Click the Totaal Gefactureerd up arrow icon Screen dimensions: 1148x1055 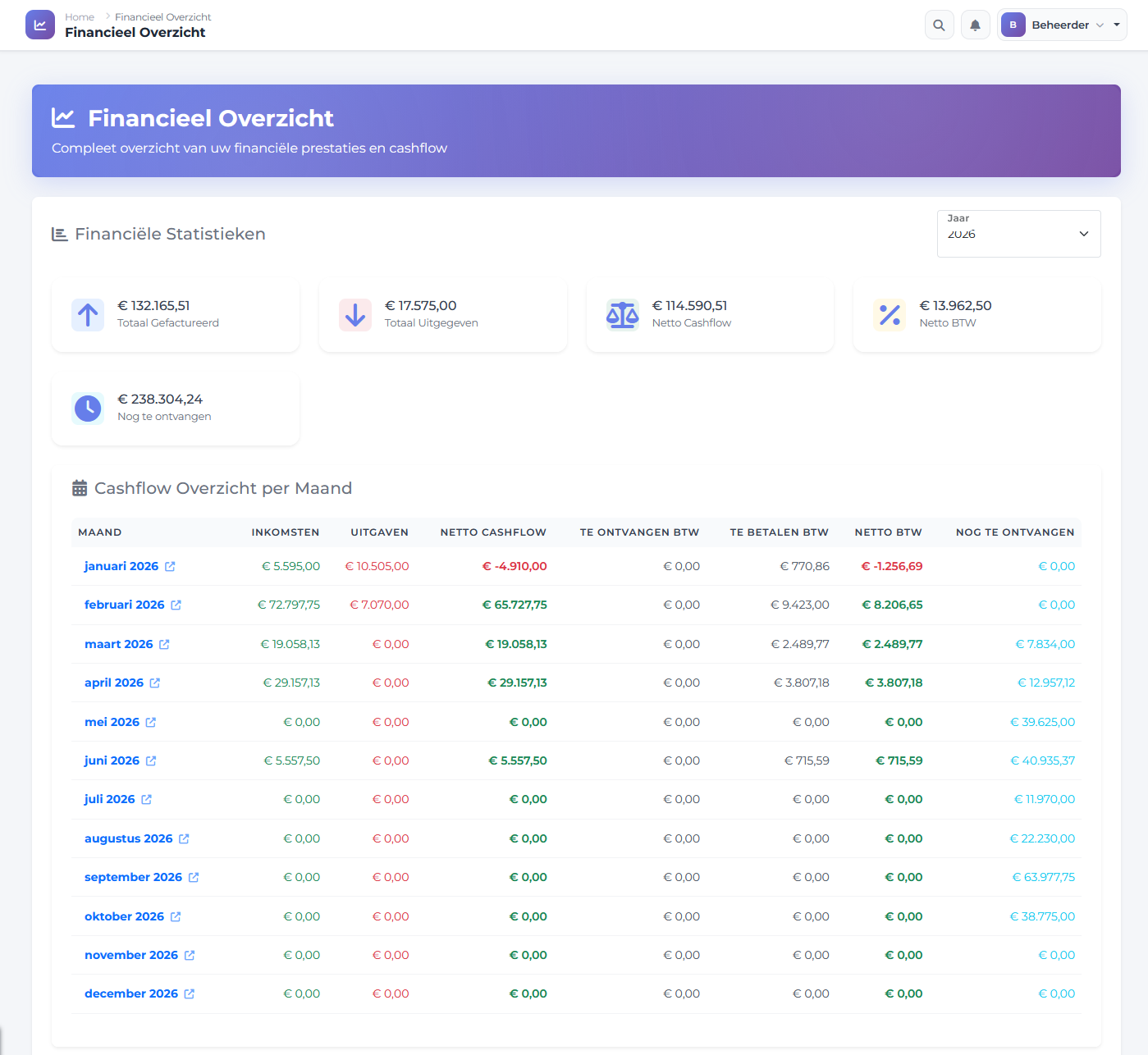[88, 315]
